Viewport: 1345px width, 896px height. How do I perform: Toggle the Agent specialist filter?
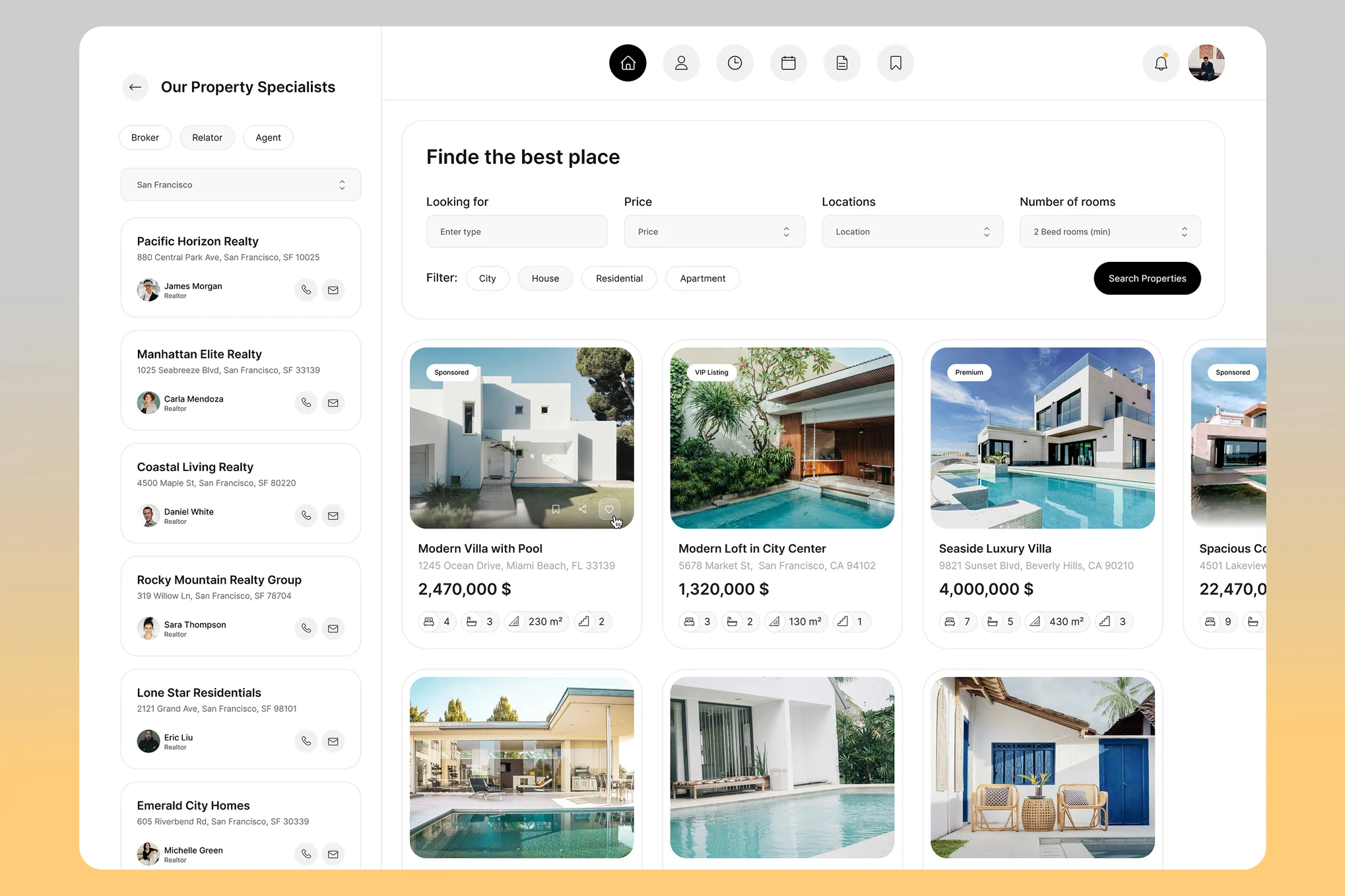[x=268, y=137]
